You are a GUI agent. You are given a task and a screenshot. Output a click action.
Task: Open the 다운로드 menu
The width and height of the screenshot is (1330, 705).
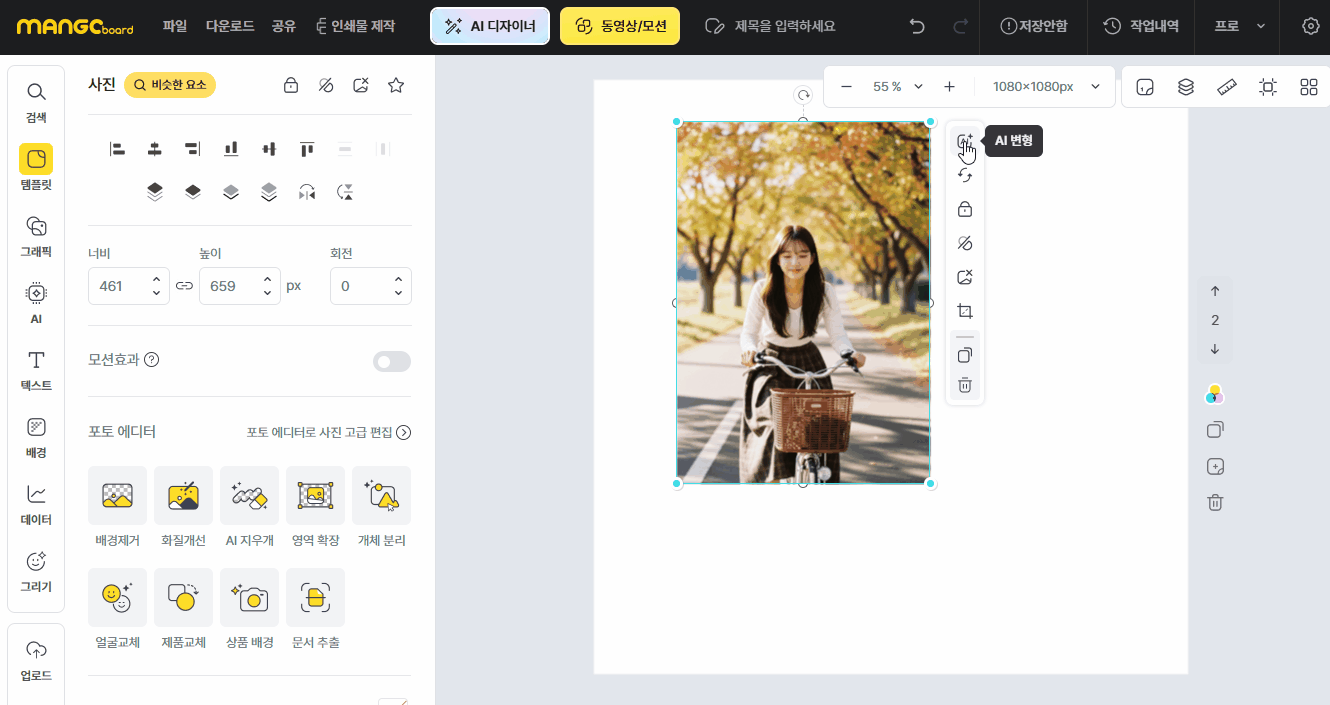tap(230, 26)
